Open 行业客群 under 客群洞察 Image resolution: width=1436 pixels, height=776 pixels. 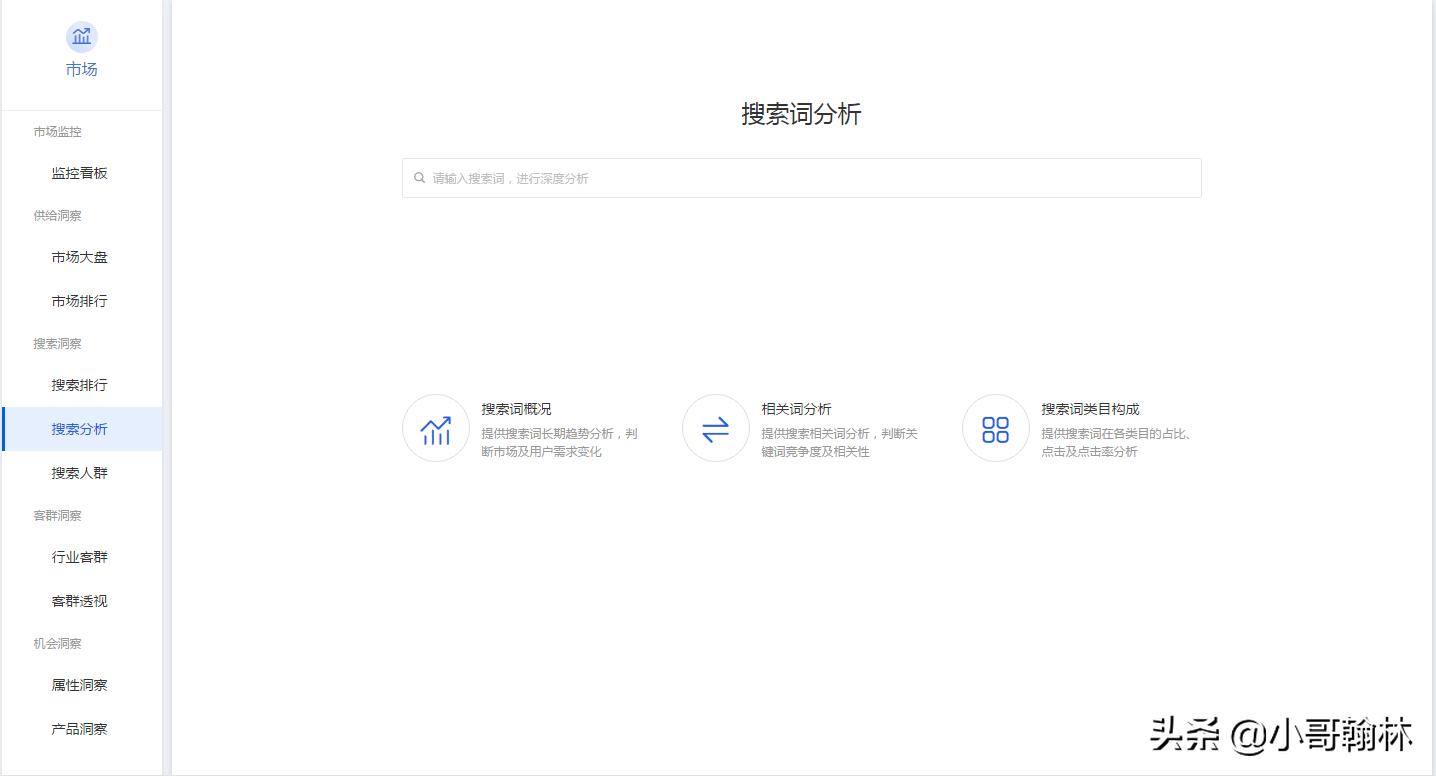[78, 557]
